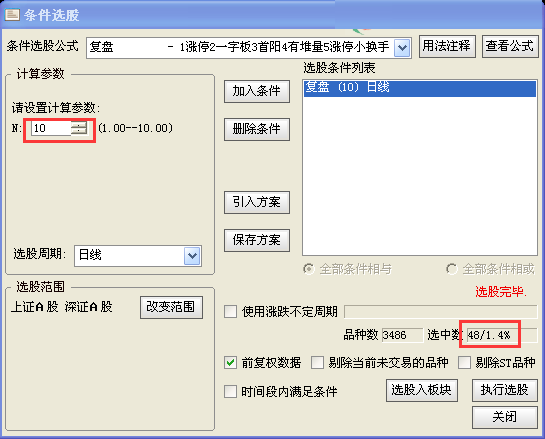545x439 pixels.
Task: Enable 使用涨跌不定周期 checkbox
Action: (x=230, y=312)
